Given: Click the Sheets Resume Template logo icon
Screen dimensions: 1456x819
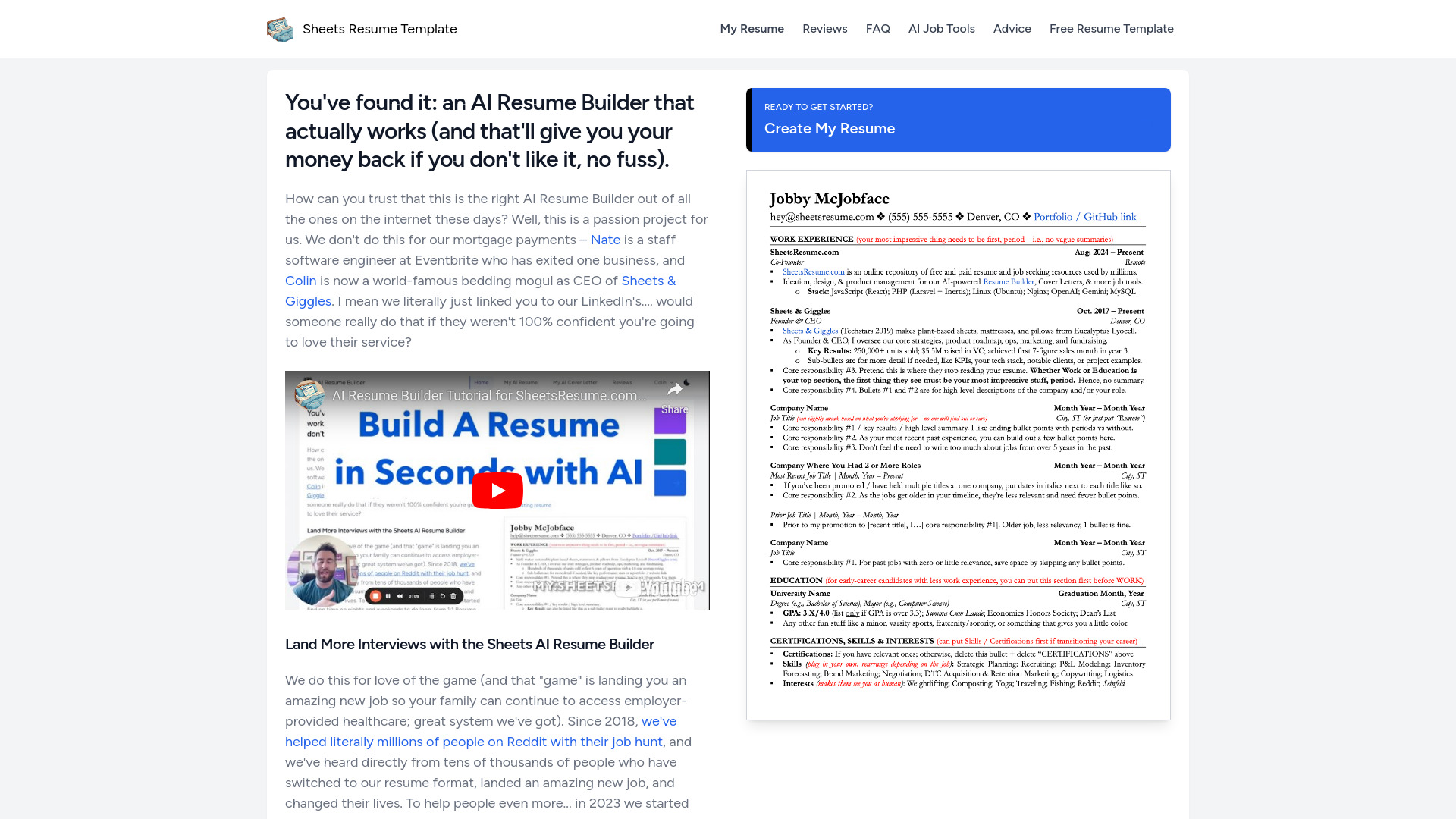Looking at the screenshot, I should pos(280,28).
